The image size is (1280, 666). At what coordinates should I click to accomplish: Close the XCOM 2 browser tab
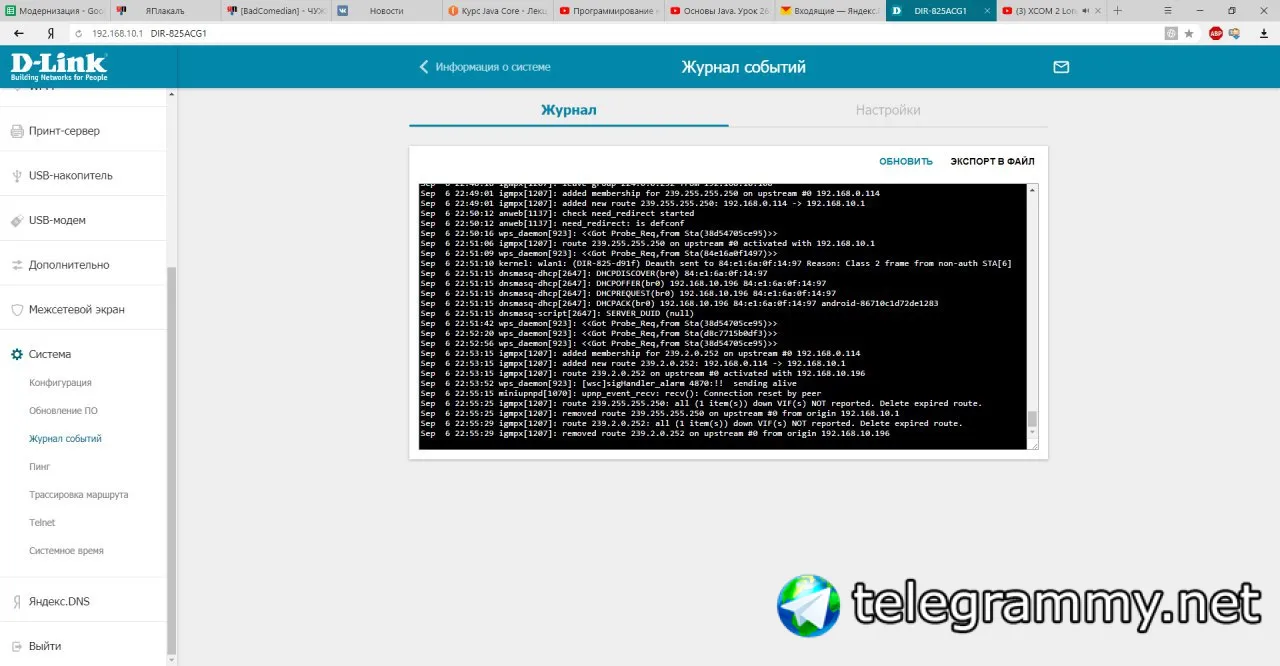coord(1096,11)
